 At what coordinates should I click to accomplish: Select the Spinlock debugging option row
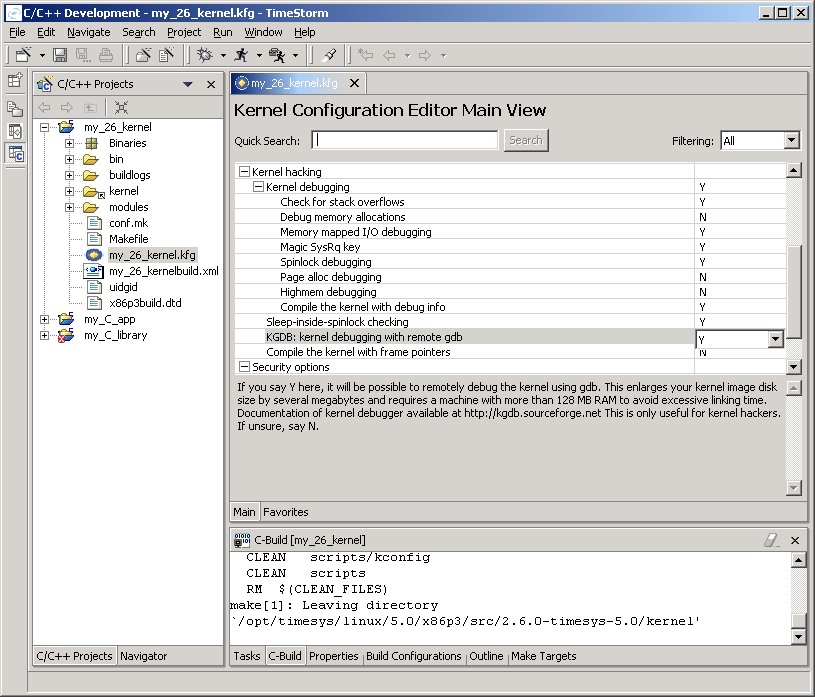click(510, 262)
